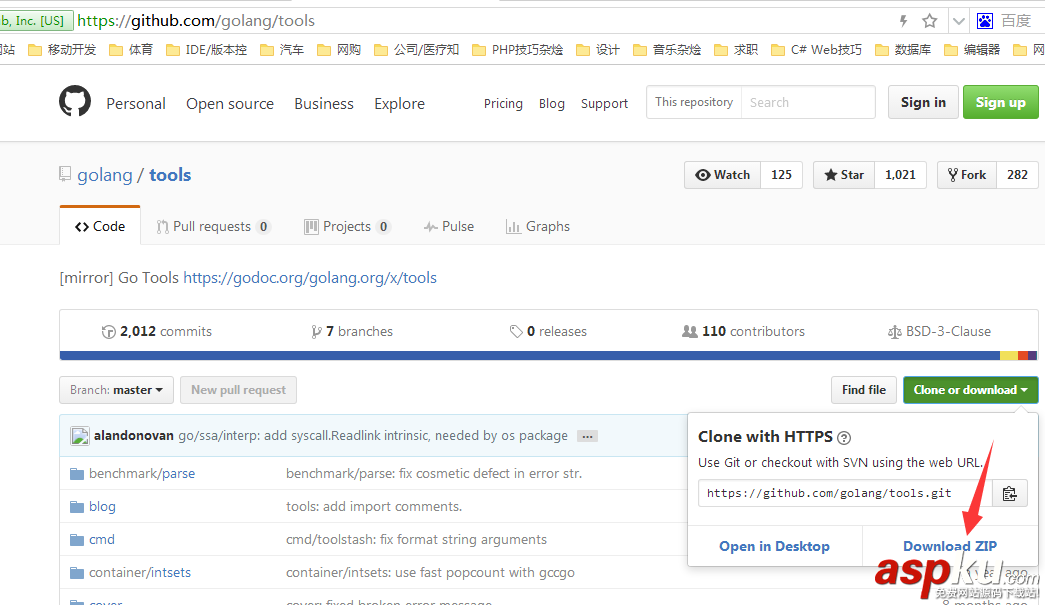Click the help question mark beside Clone with HTTPS
1045x605 pixels.
[844, 438]
